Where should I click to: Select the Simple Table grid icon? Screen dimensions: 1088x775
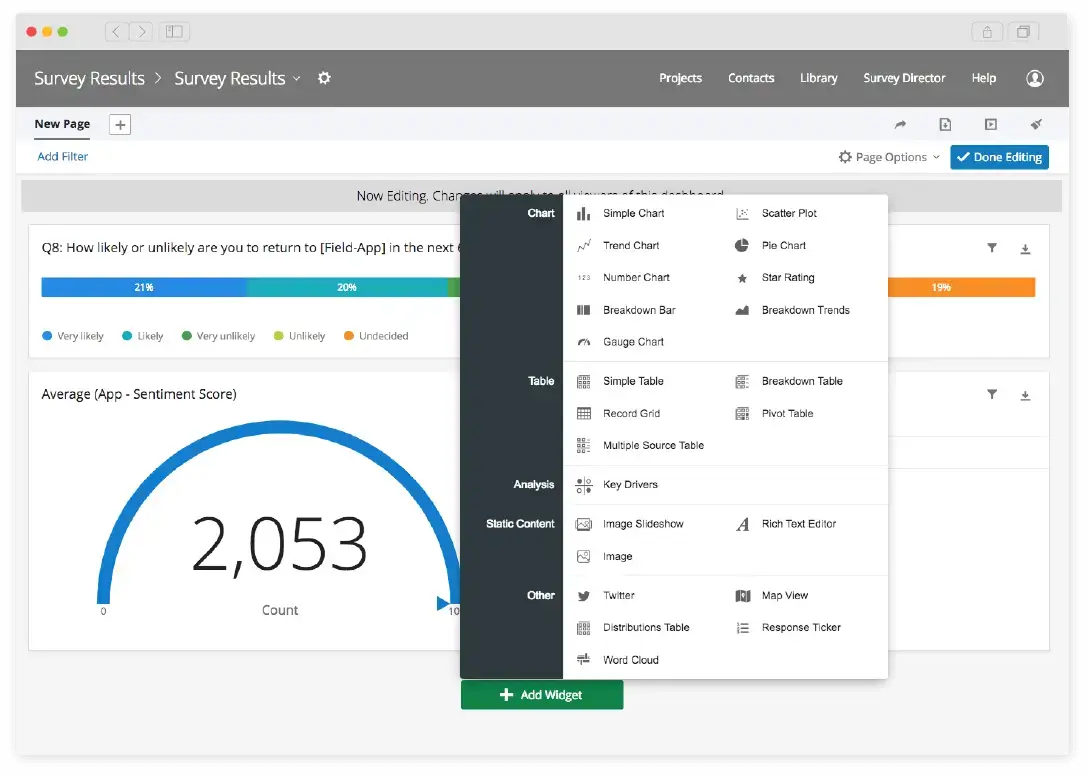tap(584, 382)
